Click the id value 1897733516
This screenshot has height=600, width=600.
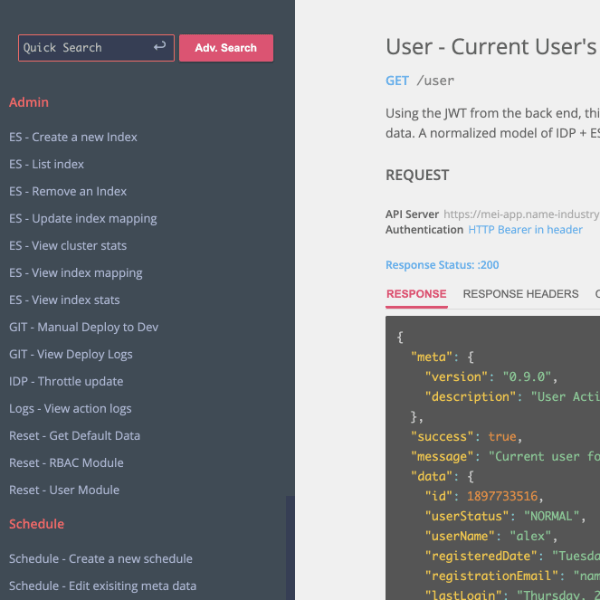click(502, 496)
